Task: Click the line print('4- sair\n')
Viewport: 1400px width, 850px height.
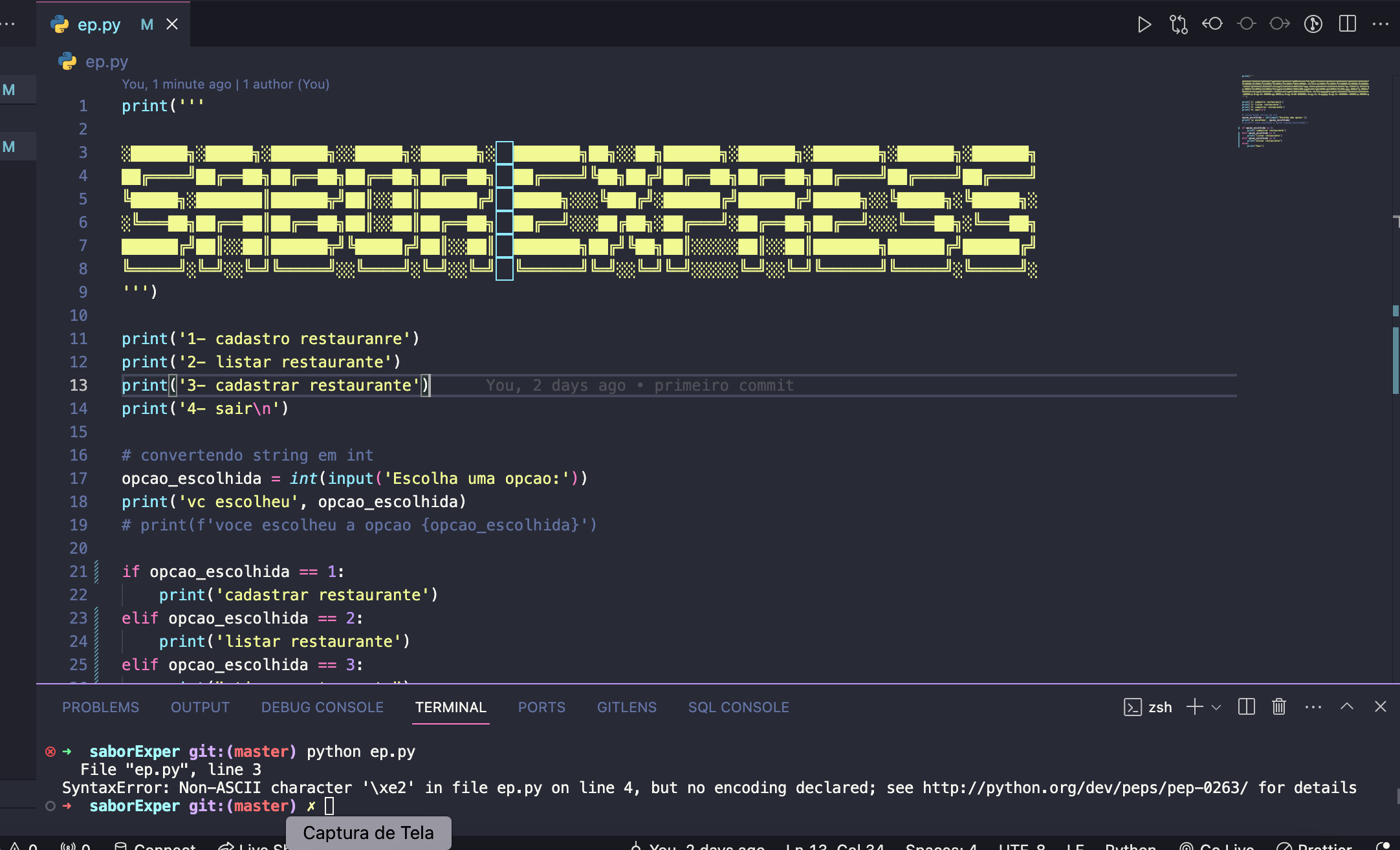Action: (205, 409)
